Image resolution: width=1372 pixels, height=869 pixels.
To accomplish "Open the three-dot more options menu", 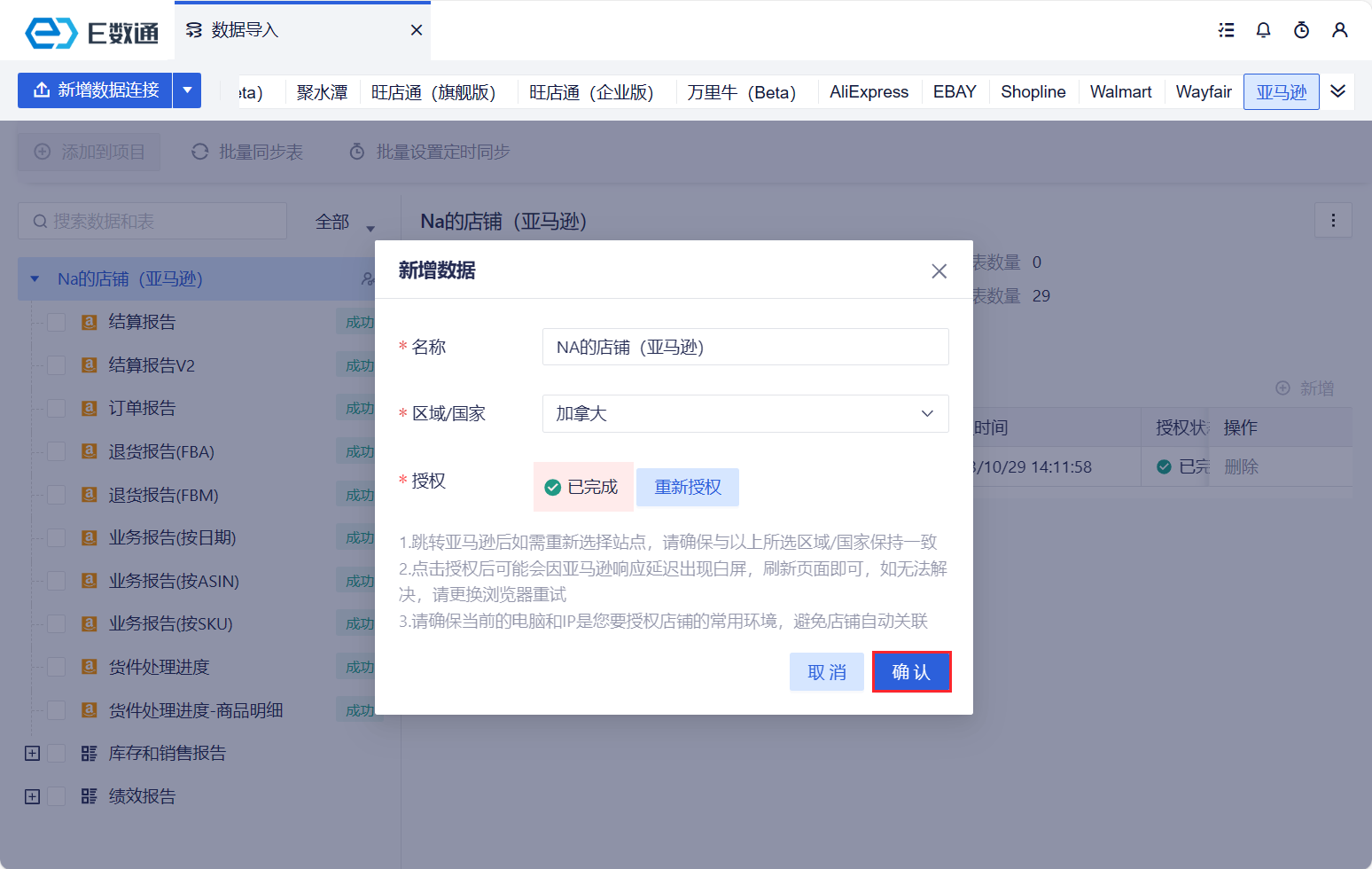I will tap(1333, 220).
